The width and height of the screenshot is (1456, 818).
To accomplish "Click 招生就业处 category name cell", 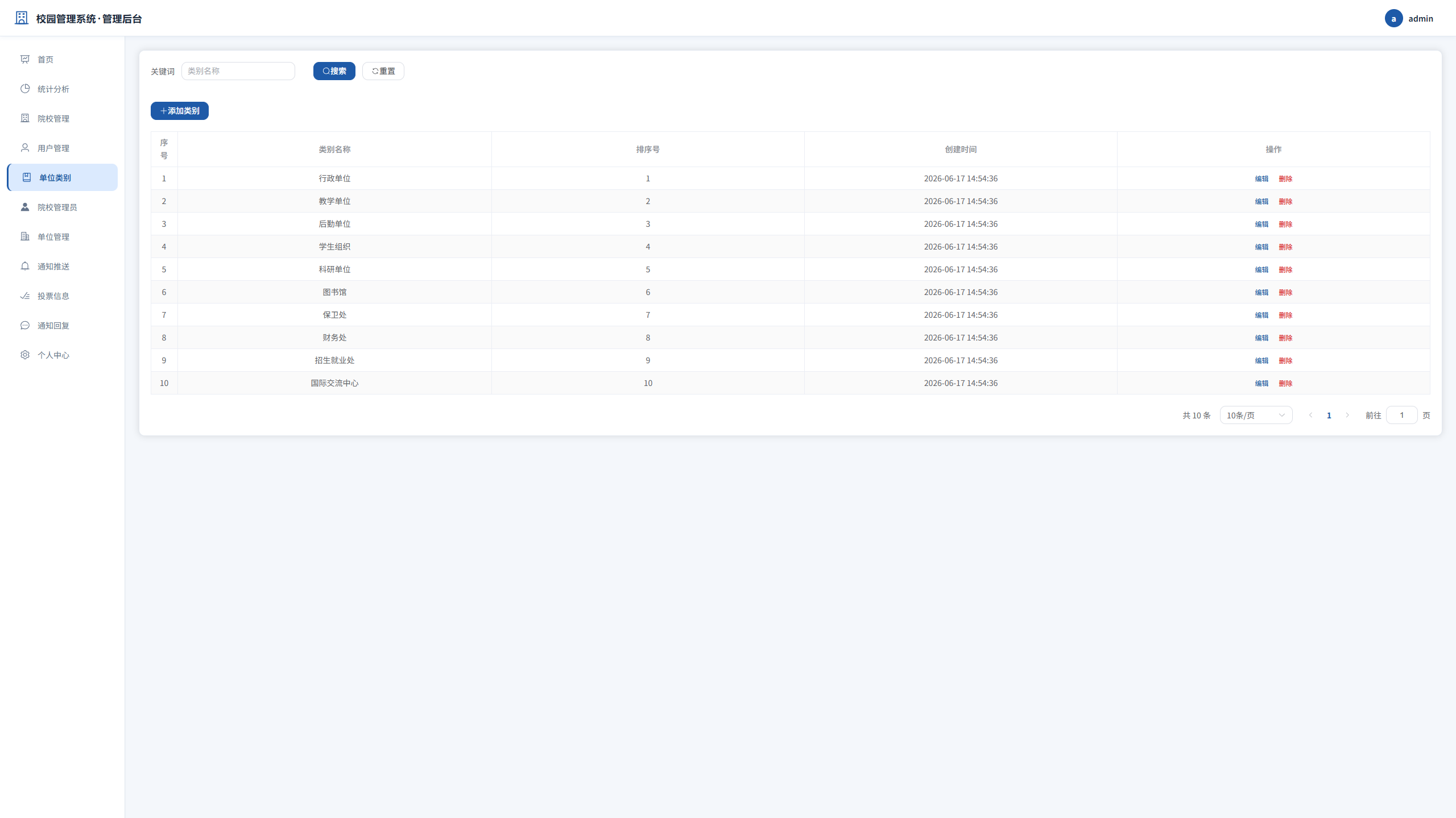I will 334,360.
